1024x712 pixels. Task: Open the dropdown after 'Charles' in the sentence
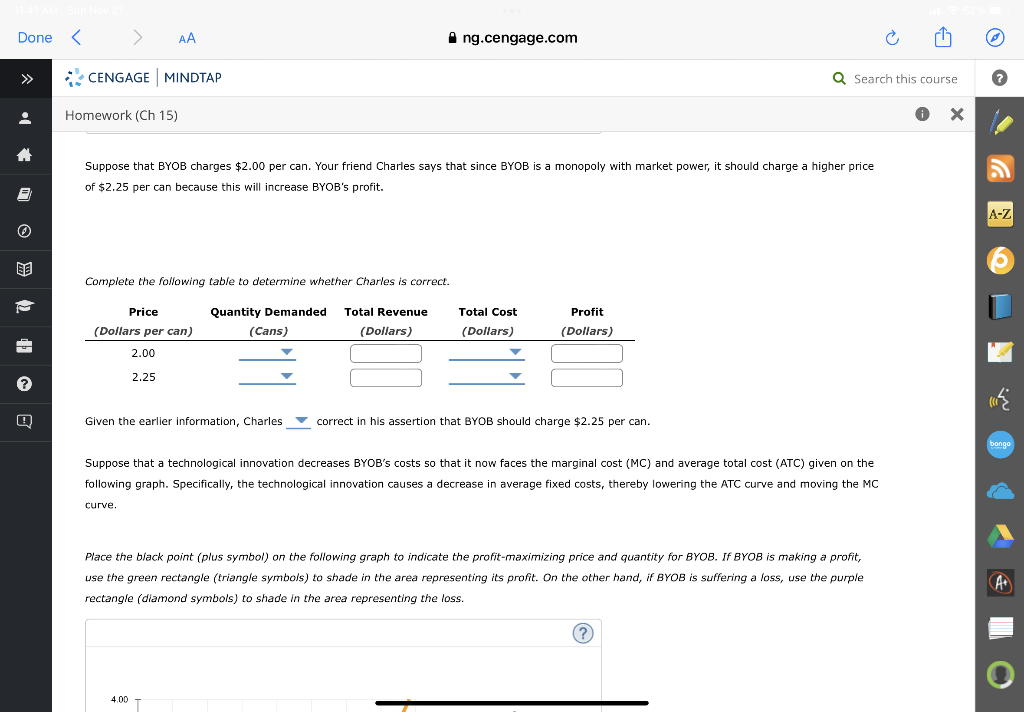[297, 421]
